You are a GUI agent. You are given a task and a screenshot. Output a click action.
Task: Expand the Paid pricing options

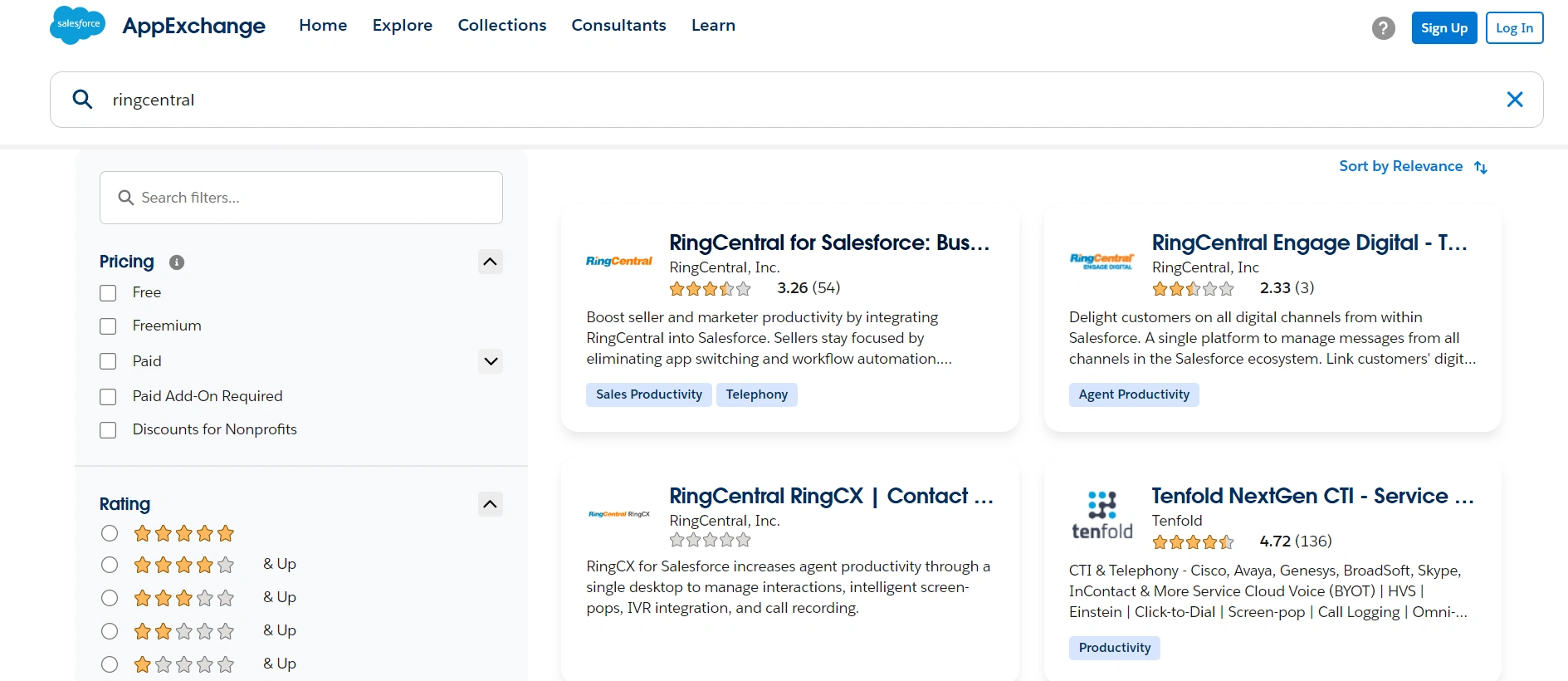[x=490, y=361]
